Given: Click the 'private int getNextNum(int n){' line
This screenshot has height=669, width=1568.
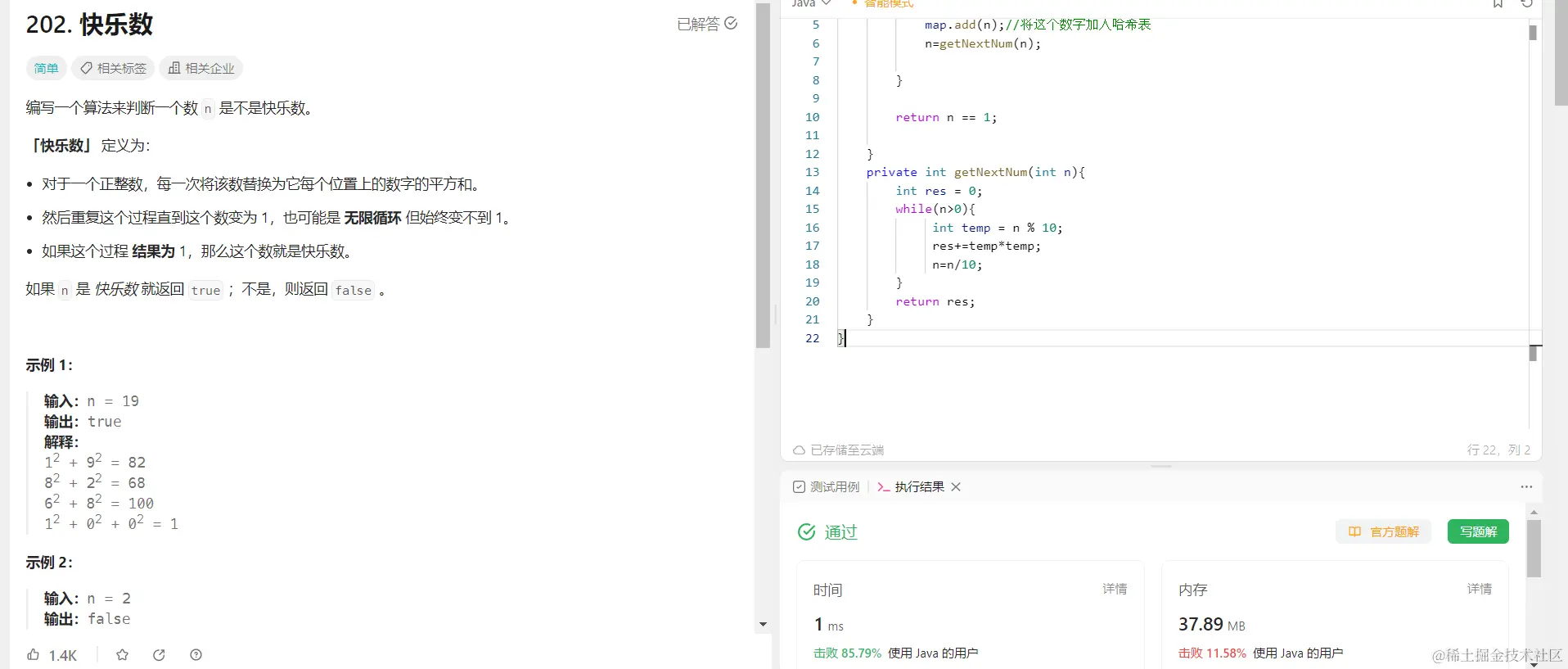Looking at the screenshot, I should pyautogui.click(x=975, y=172).
